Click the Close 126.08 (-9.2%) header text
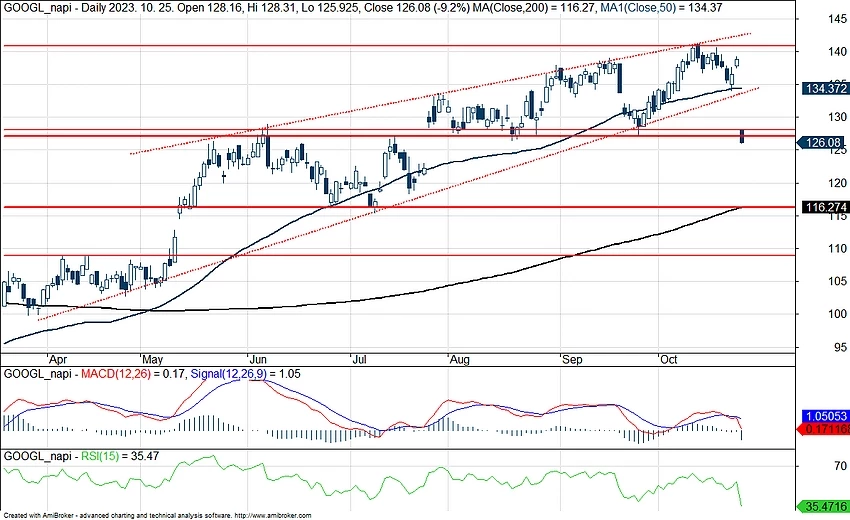The image size is (850, 520). [417, 8]
